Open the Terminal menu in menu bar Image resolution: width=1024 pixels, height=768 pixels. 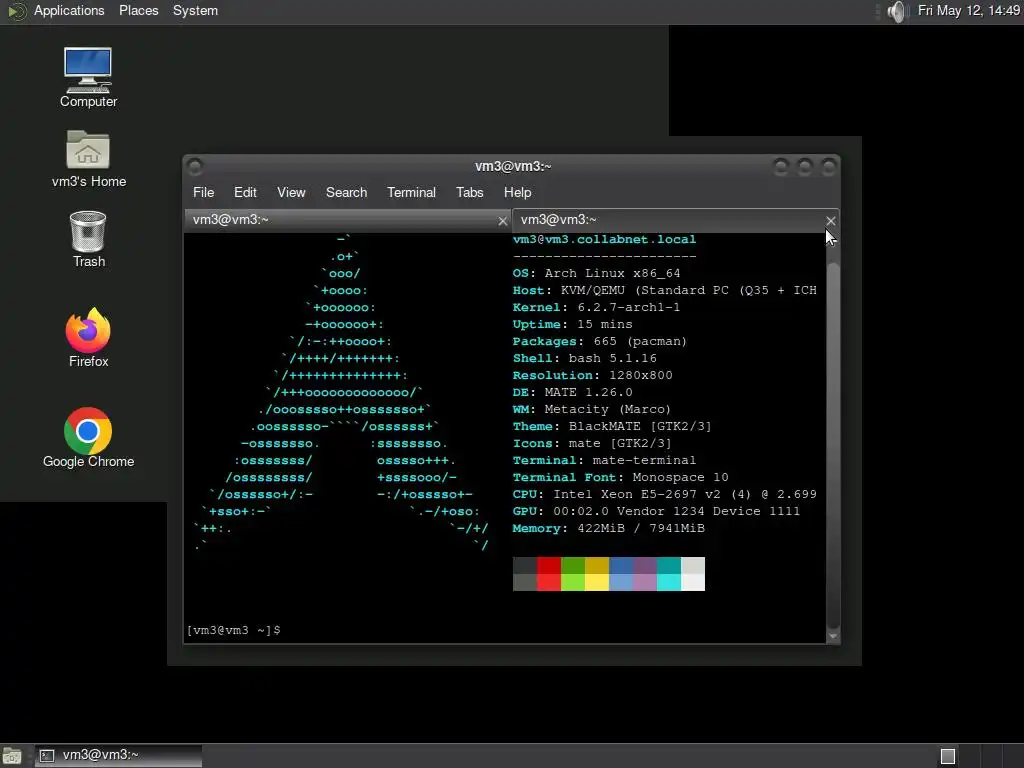tap(411, 193)
